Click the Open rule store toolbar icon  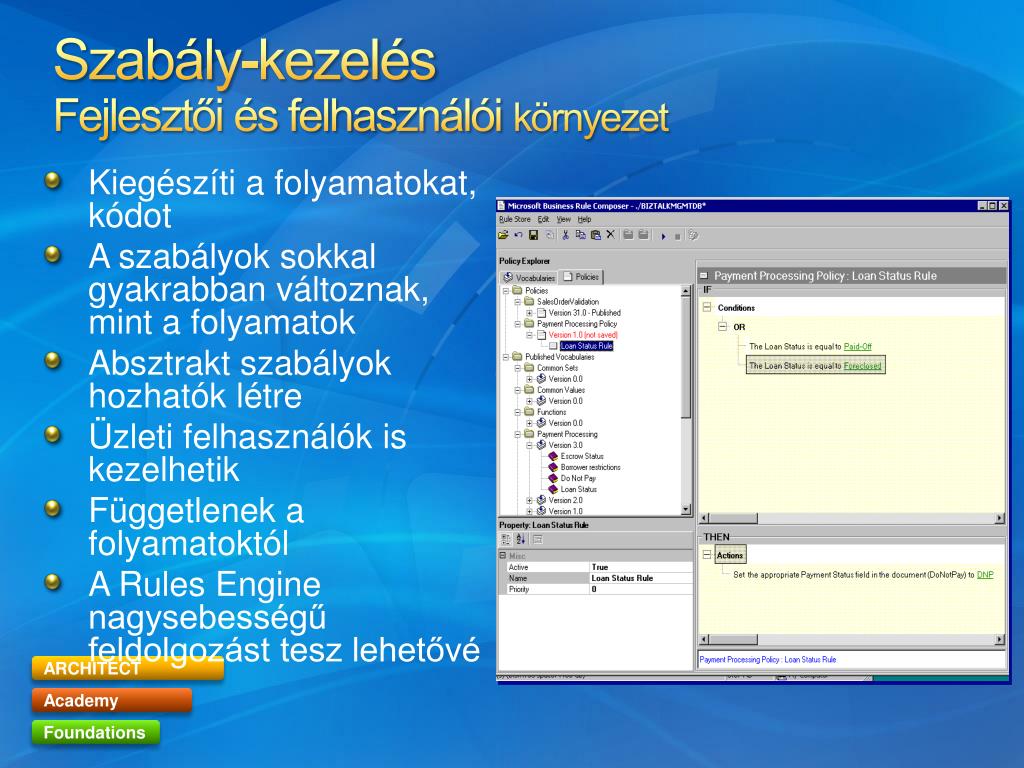[x=503, y=235]
